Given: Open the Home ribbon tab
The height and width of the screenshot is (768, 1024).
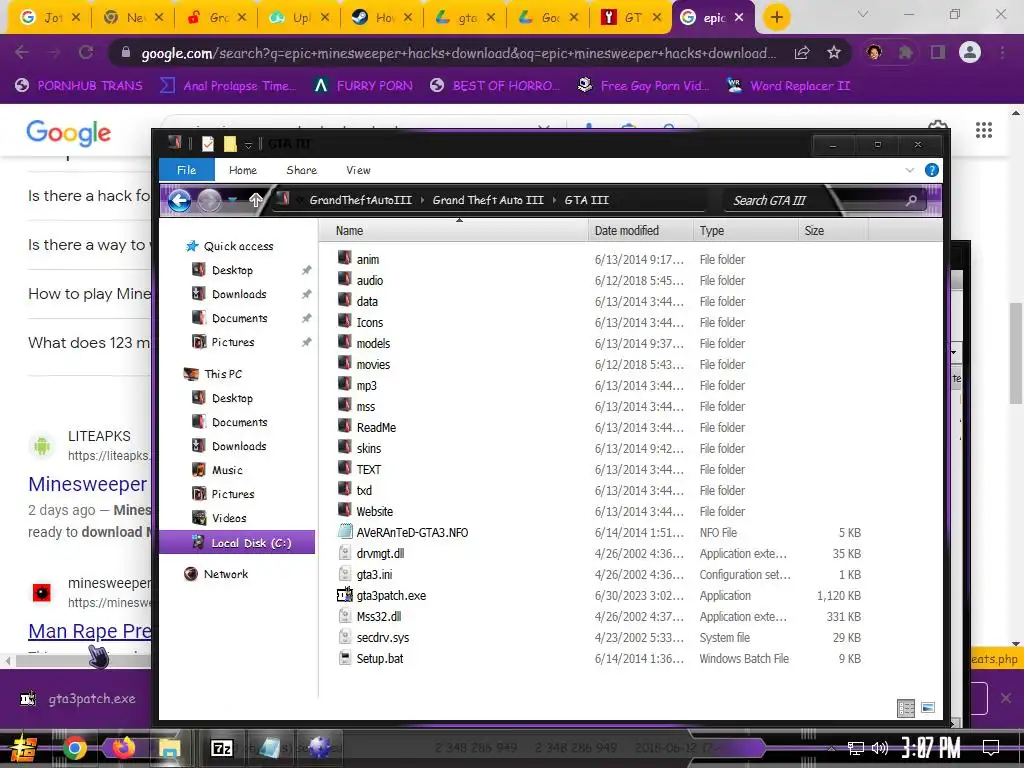Looking at the screenshot, I should click(243, 170).
